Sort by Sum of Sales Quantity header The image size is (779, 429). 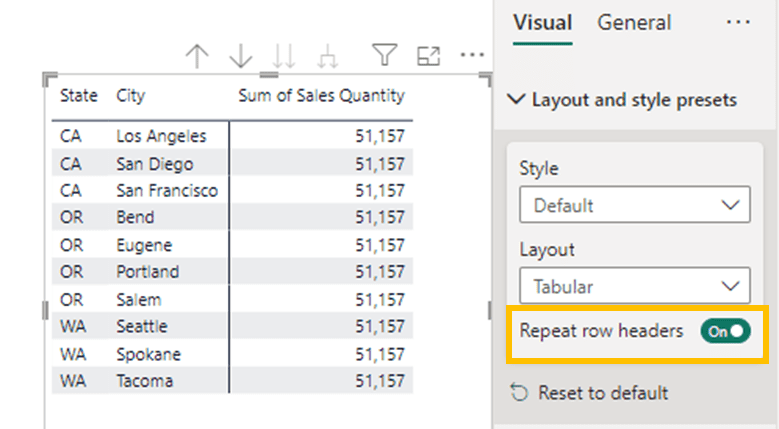[321, 96]
